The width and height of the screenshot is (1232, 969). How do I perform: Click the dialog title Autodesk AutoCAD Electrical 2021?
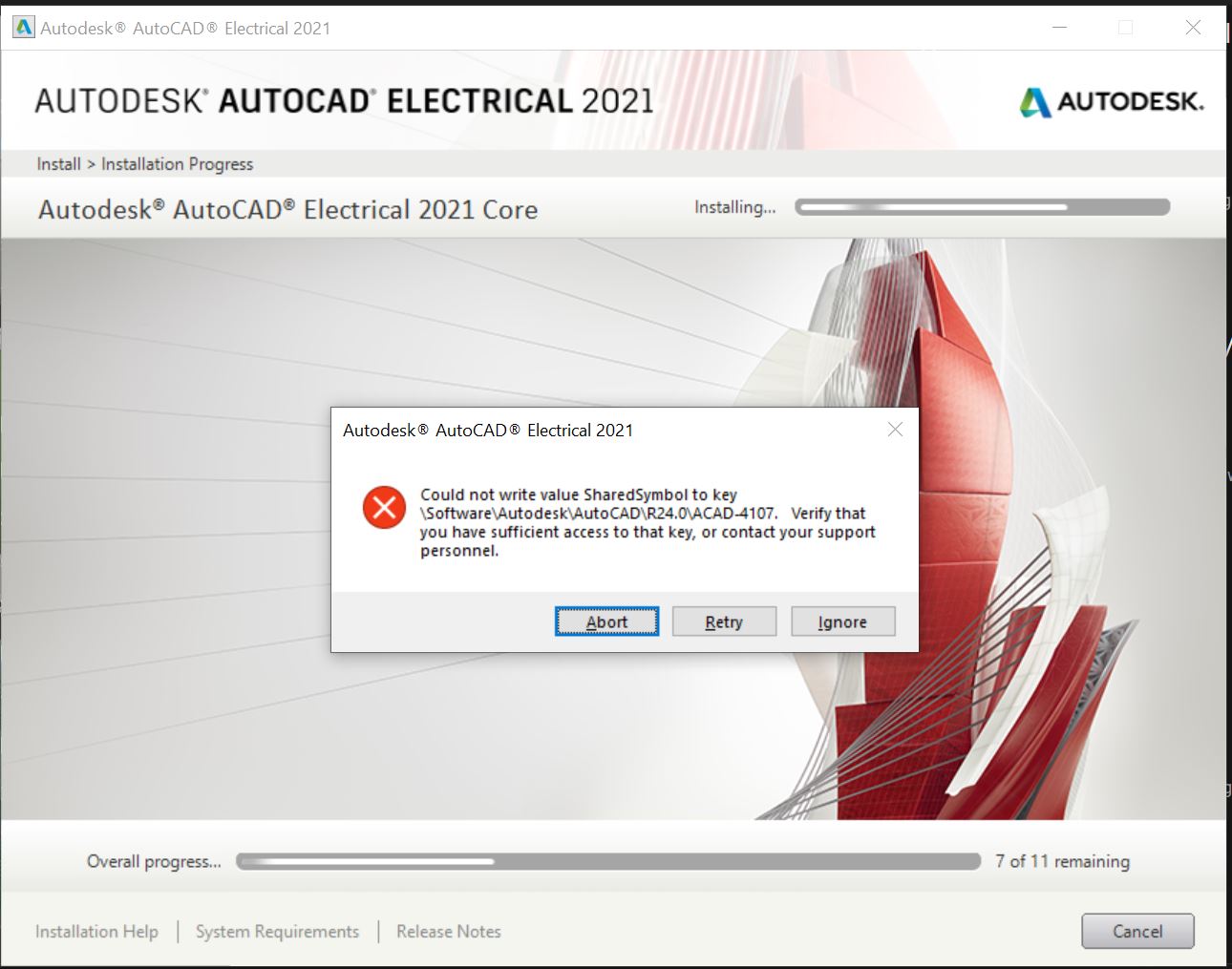tap(488, 430)
